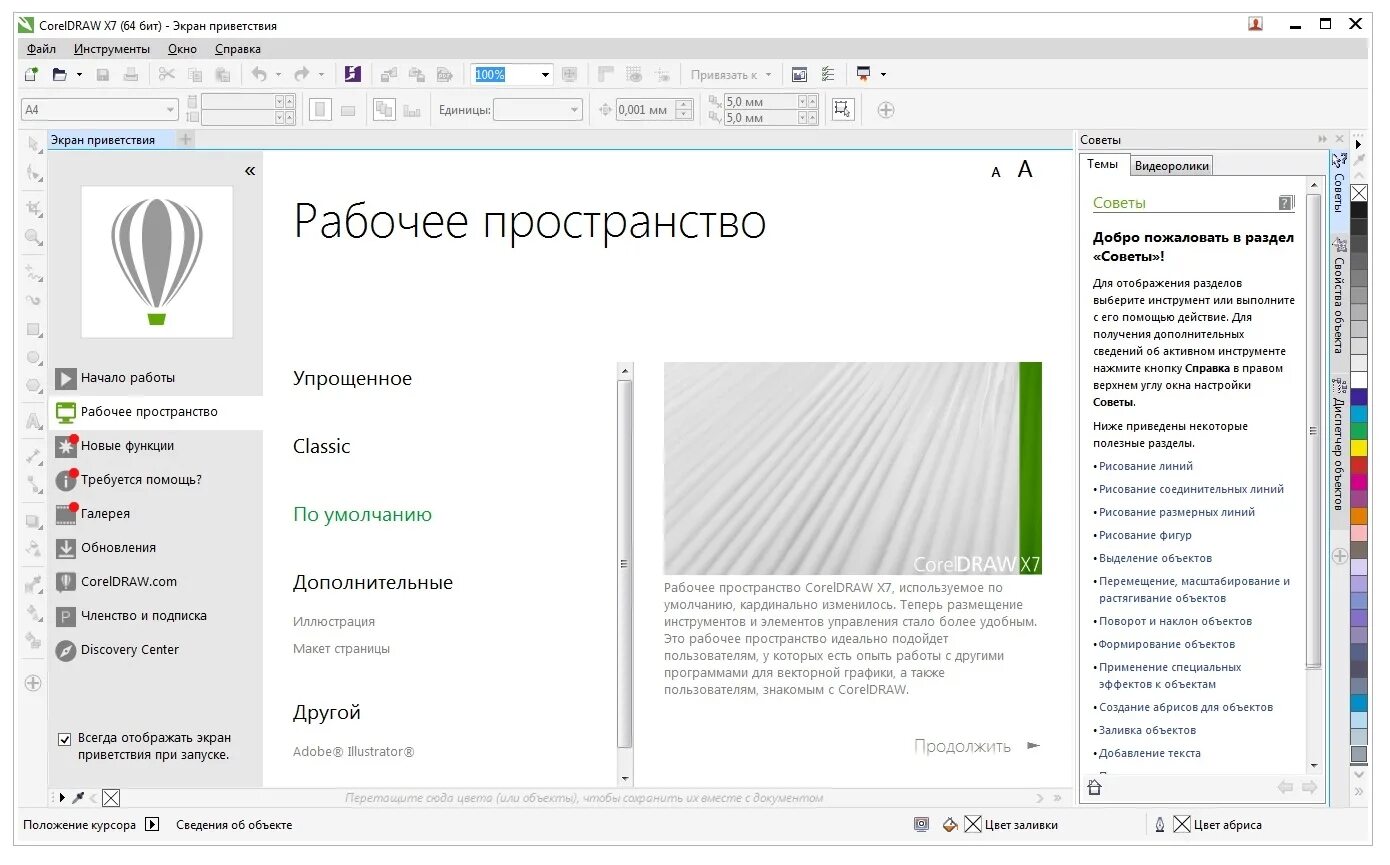Select the Freehand tool in toolbox
This screenshot has width=1390, height=865.
[34, 271]
